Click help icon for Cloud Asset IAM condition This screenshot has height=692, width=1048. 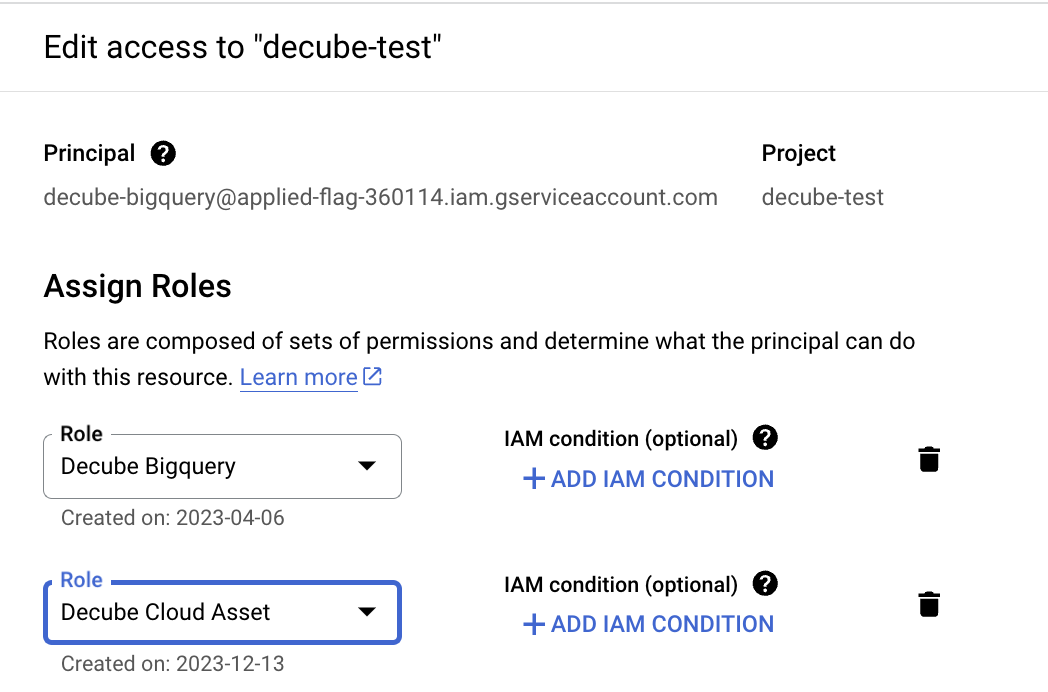765,583
